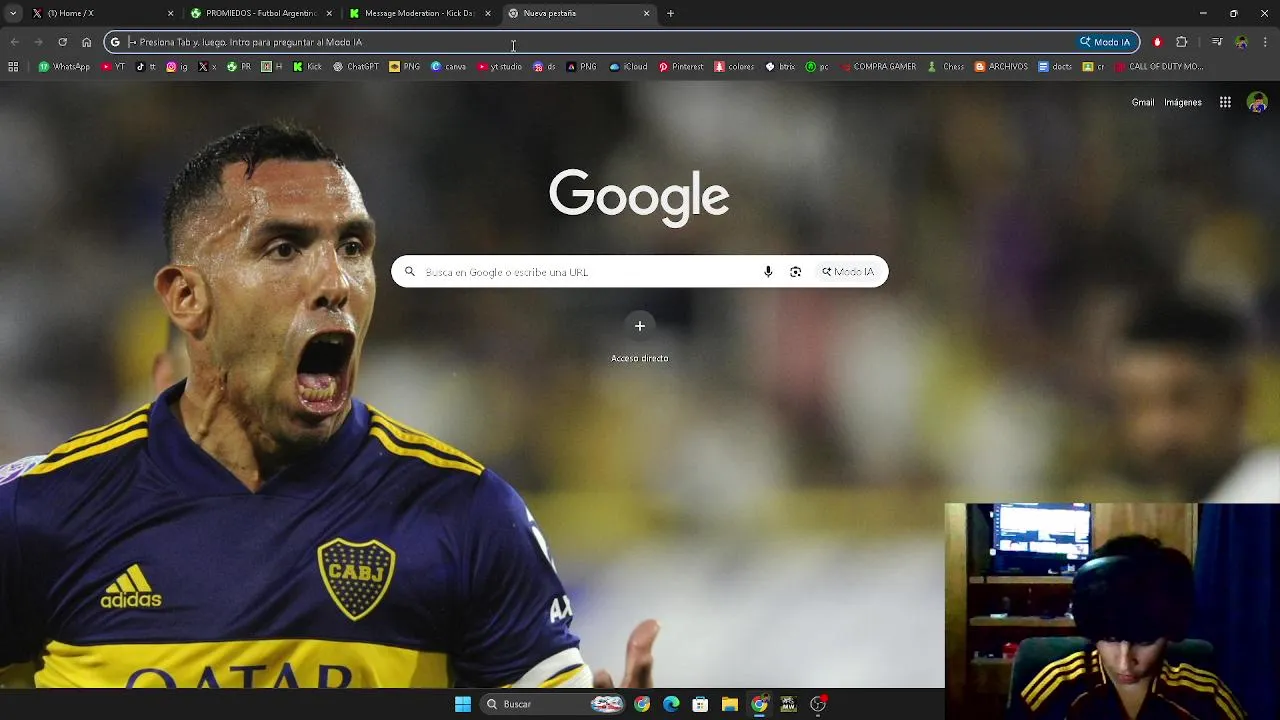
Task: Click the browser home button
Action: coord(86,42)
